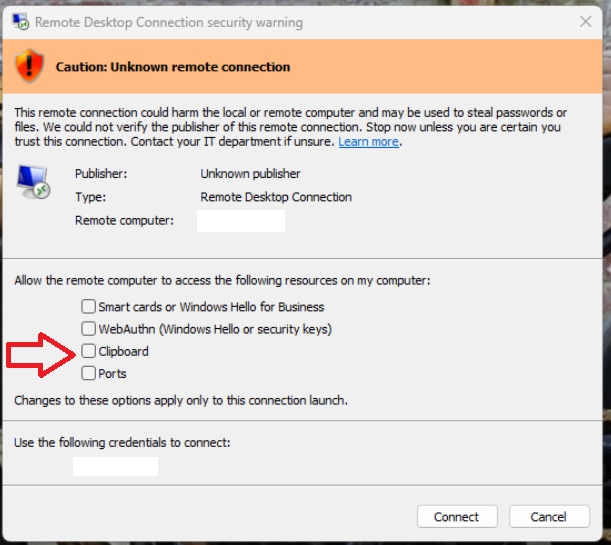Click the 'Publisher:' label
This screenshot has height=545, width=611.
pos(101,173)
